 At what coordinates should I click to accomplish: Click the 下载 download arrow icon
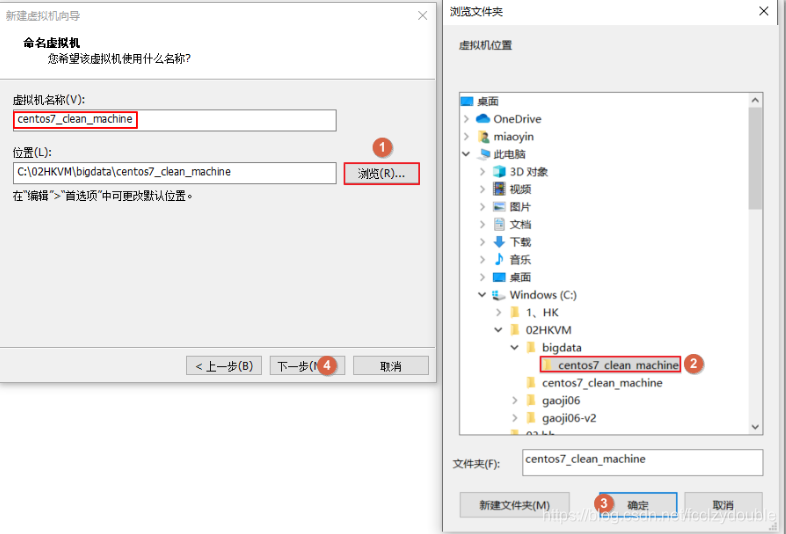[499, 242]
